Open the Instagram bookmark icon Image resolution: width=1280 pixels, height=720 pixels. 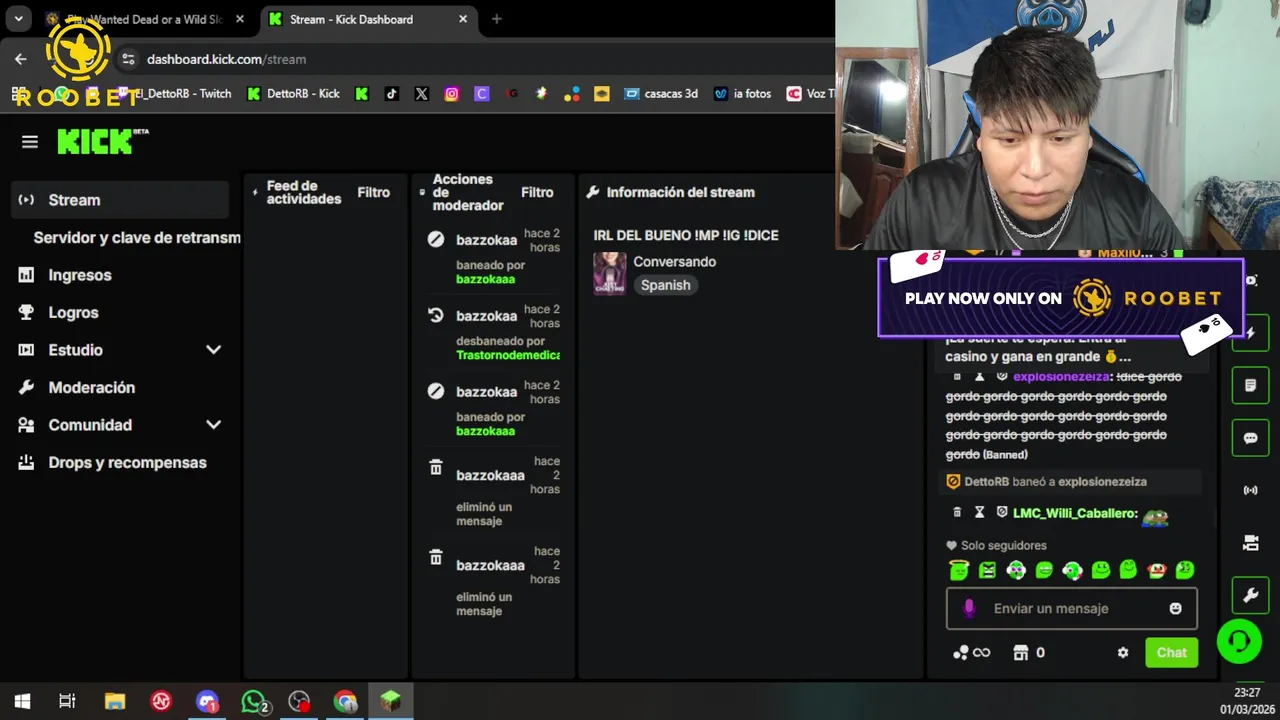click(x=451, y=93)
